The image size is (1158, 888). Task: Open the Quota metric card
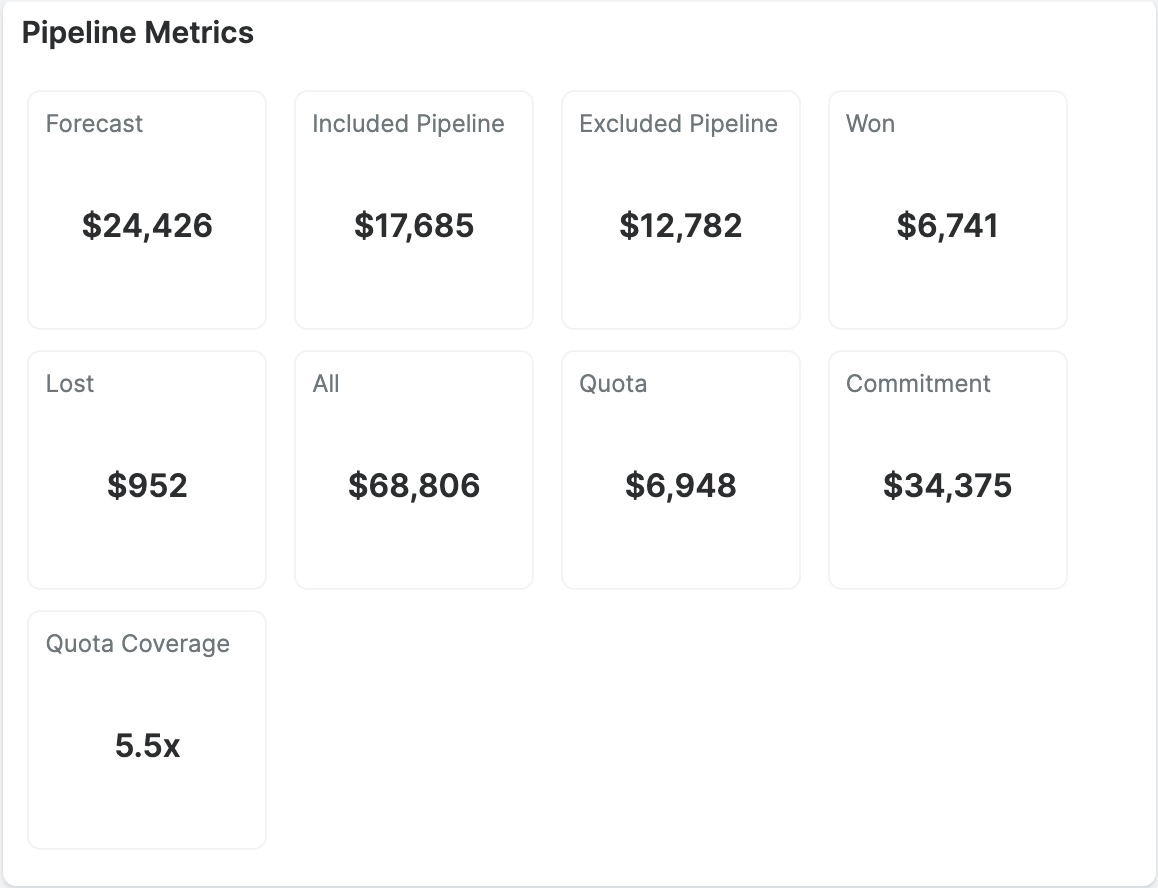pos(680,469)
